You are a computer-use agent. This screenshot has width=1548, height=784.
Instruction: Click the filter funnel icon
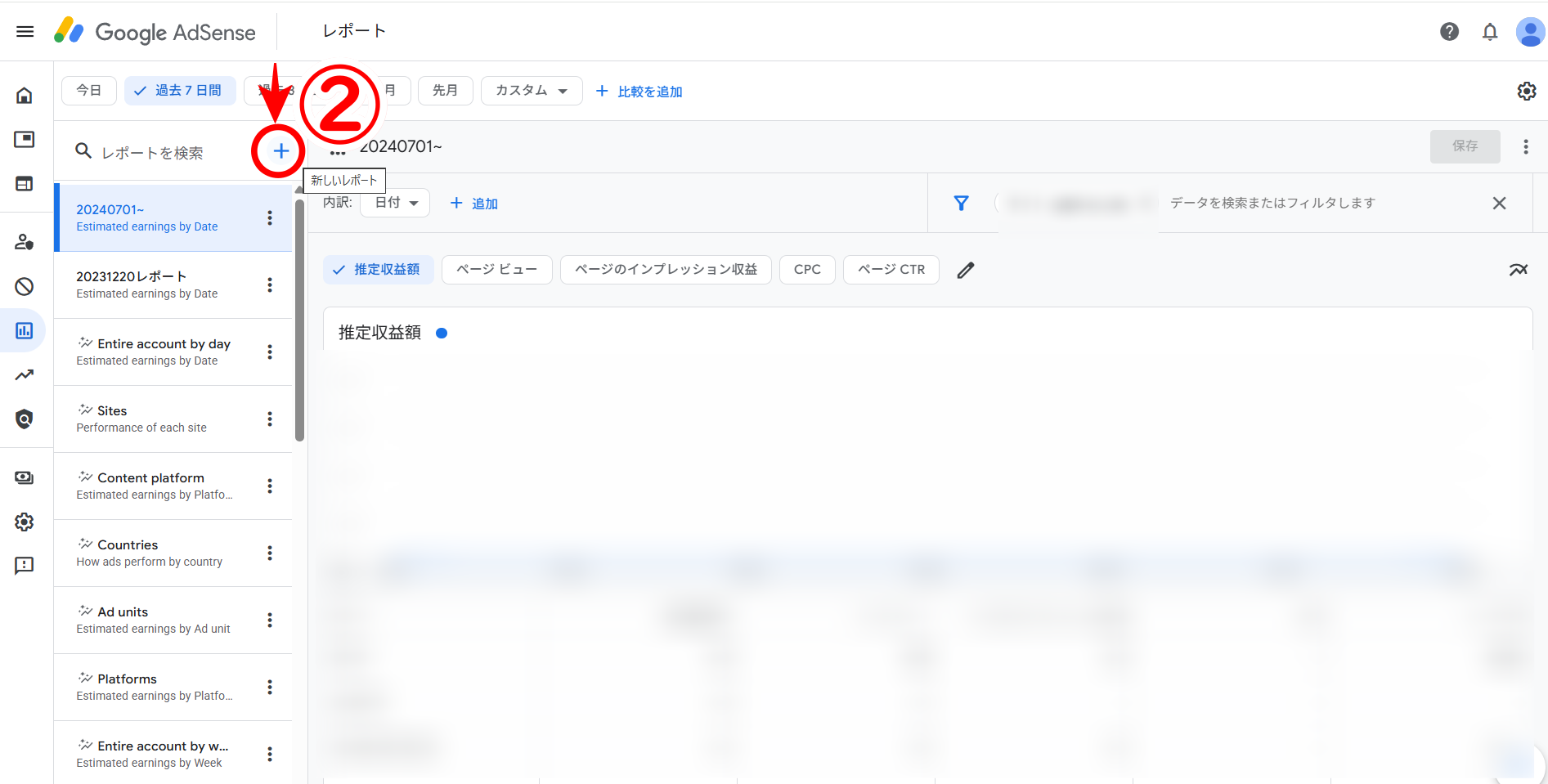(961, 203)
